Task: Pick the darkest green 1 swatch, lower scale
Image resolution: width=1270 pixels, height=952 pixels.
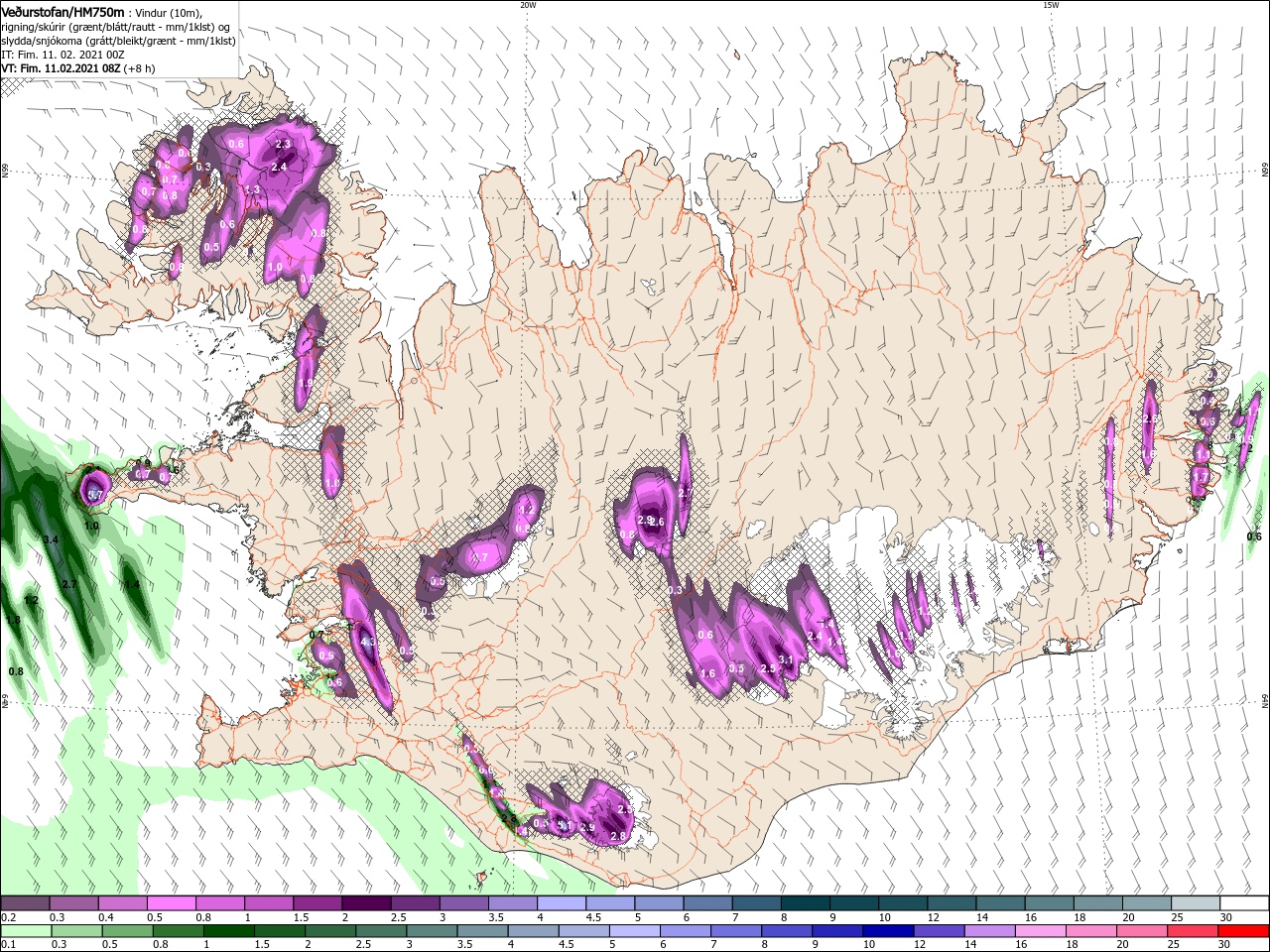Action: pos(229,931)
